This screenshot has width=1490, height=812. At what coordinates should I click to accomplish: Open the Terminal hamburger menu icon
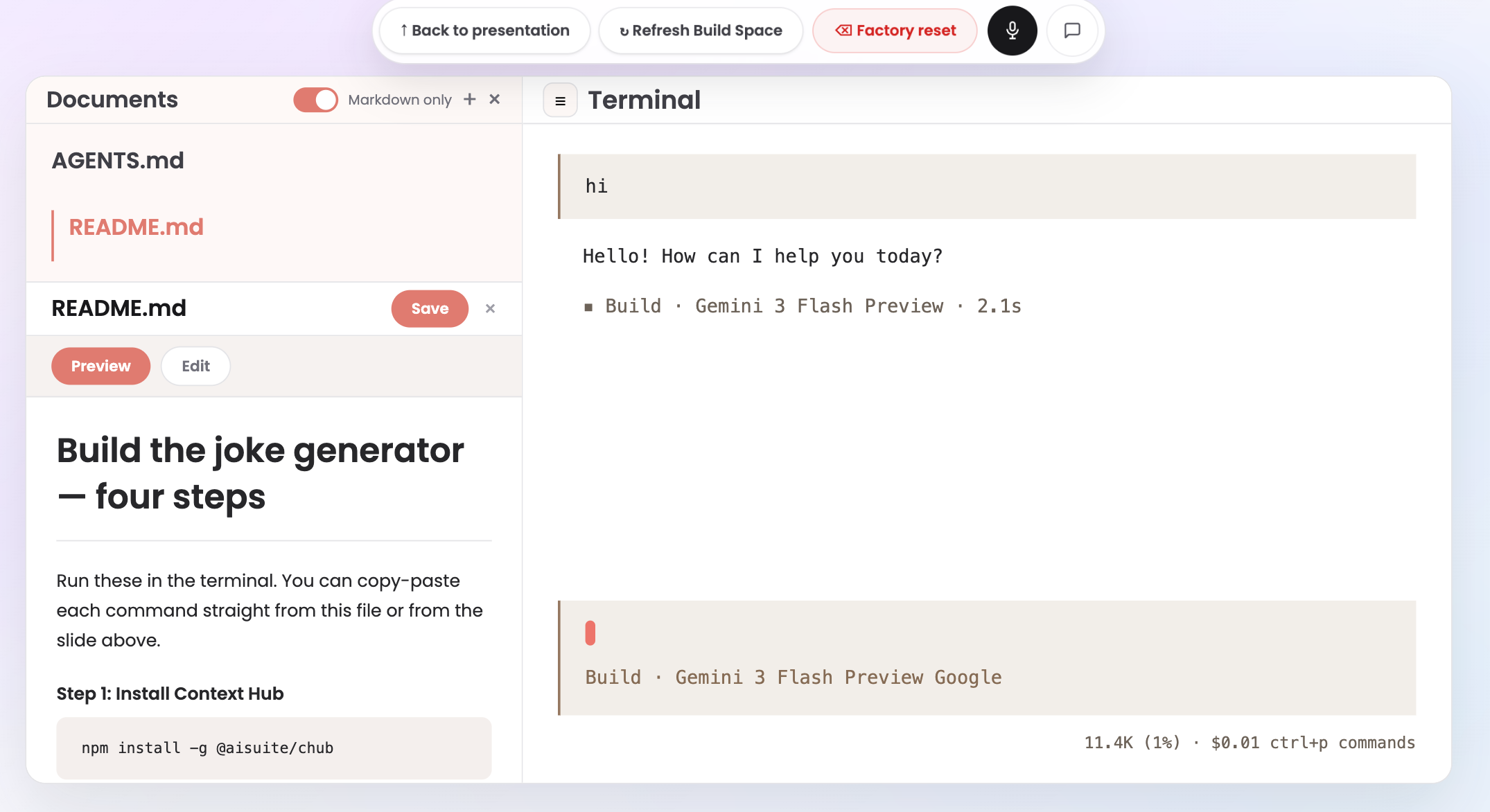560,100
